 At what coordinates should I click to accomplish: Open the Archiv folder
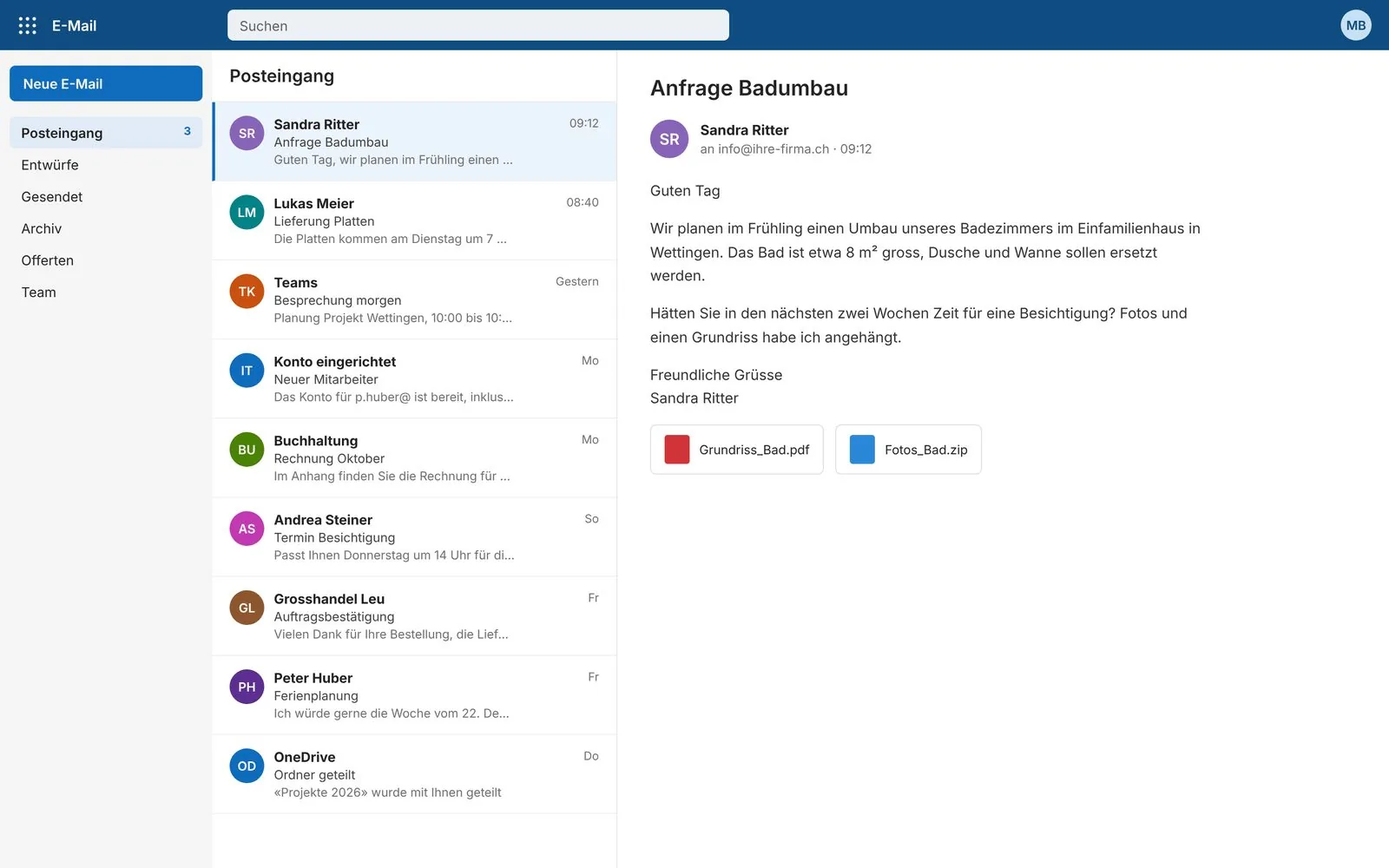(106, 228)
